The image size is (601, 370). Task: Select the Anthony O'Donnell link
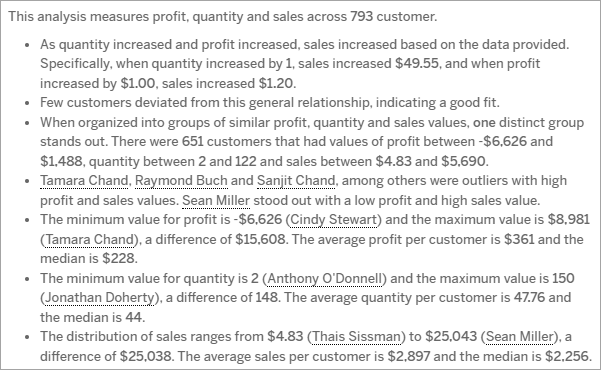pos(324,278)
